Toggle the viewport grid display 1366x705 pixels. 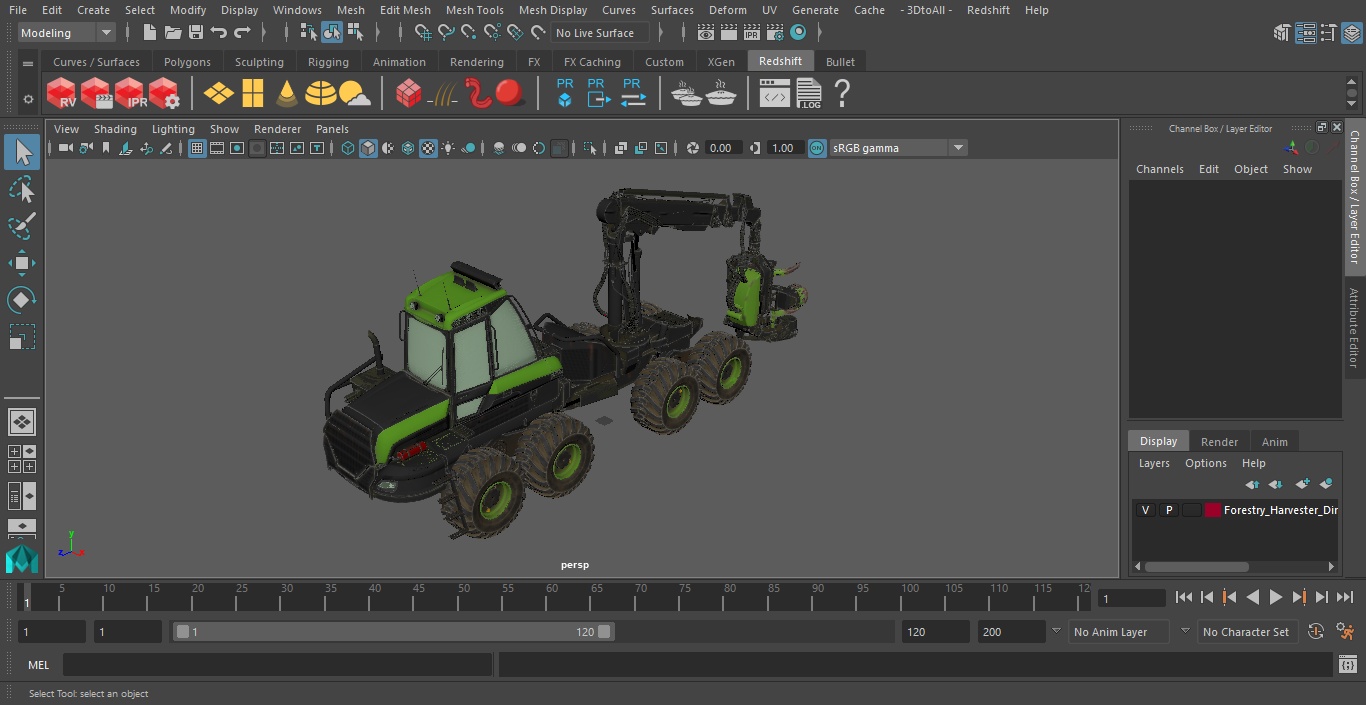click(197, 148)
